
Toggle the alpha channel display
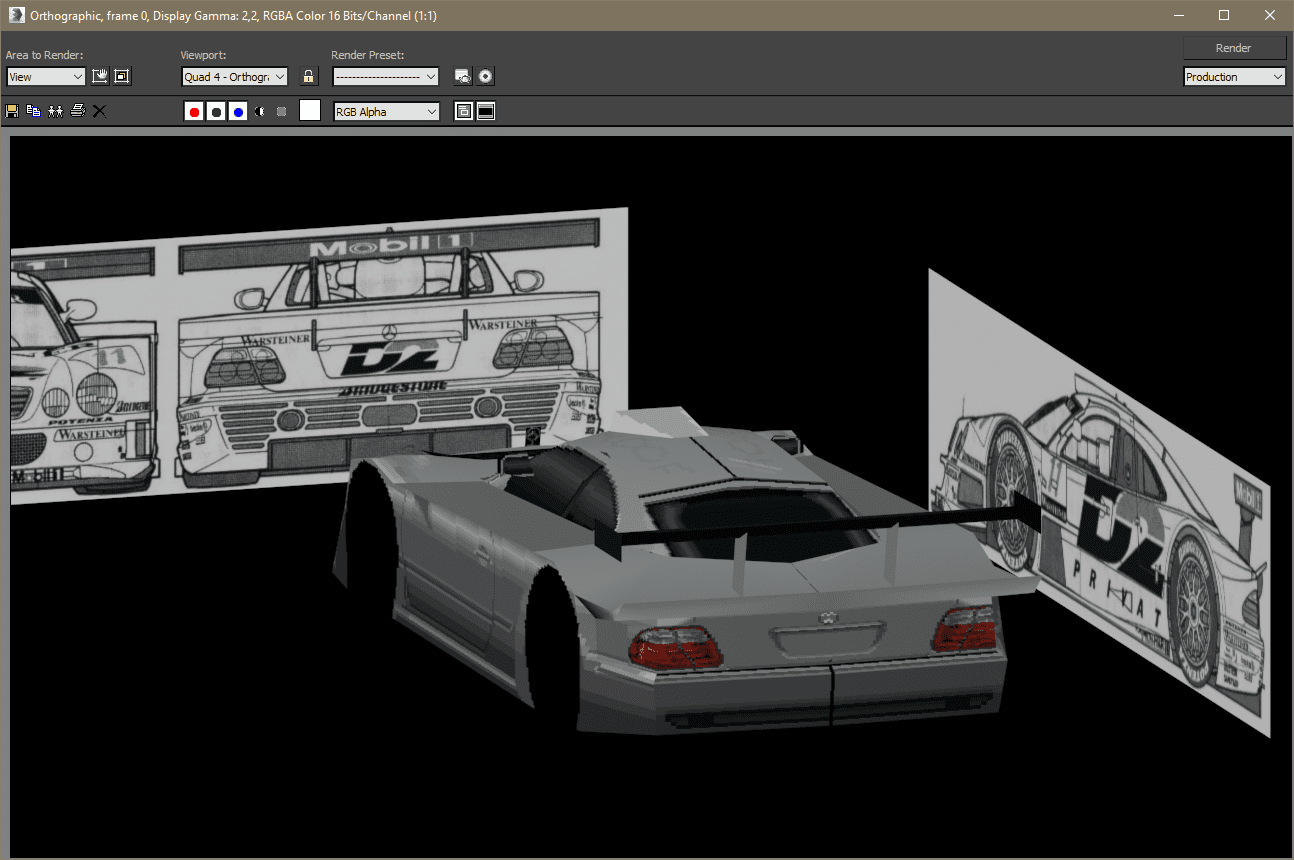(260, 112)
